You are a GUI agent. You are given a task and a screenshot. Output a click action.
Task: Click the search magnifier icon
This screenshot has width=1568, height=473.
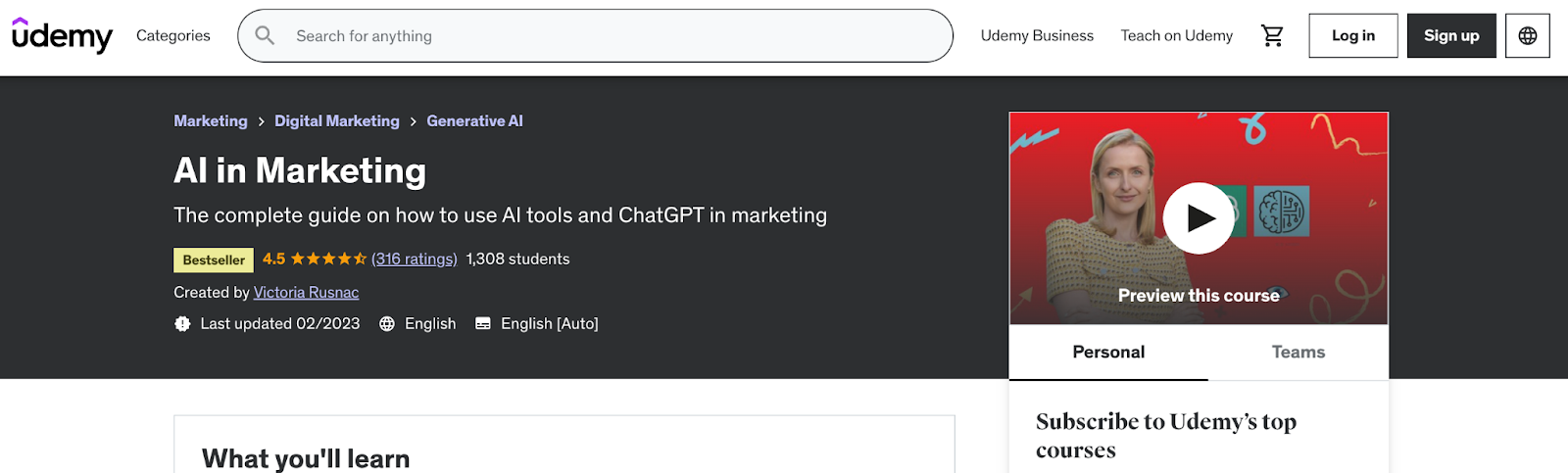[x=265, y=36]
